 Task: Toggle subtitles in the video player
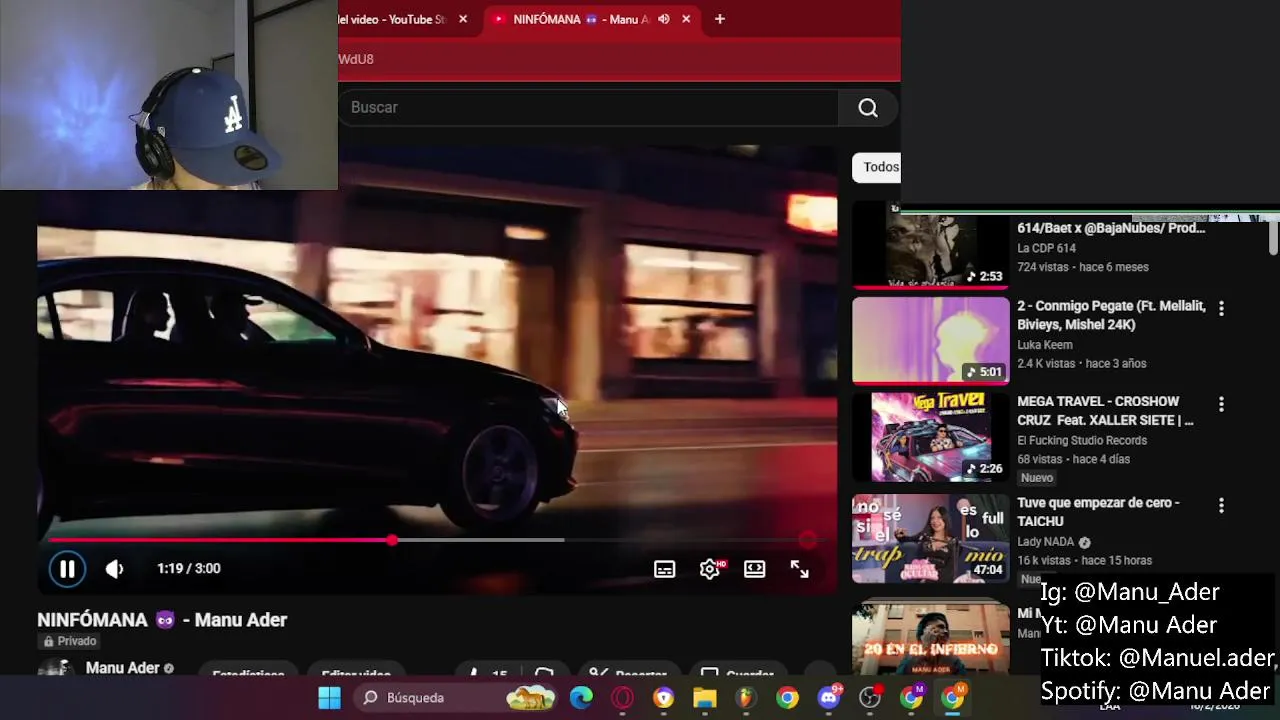pyautogui.click(x=664, y=569)
